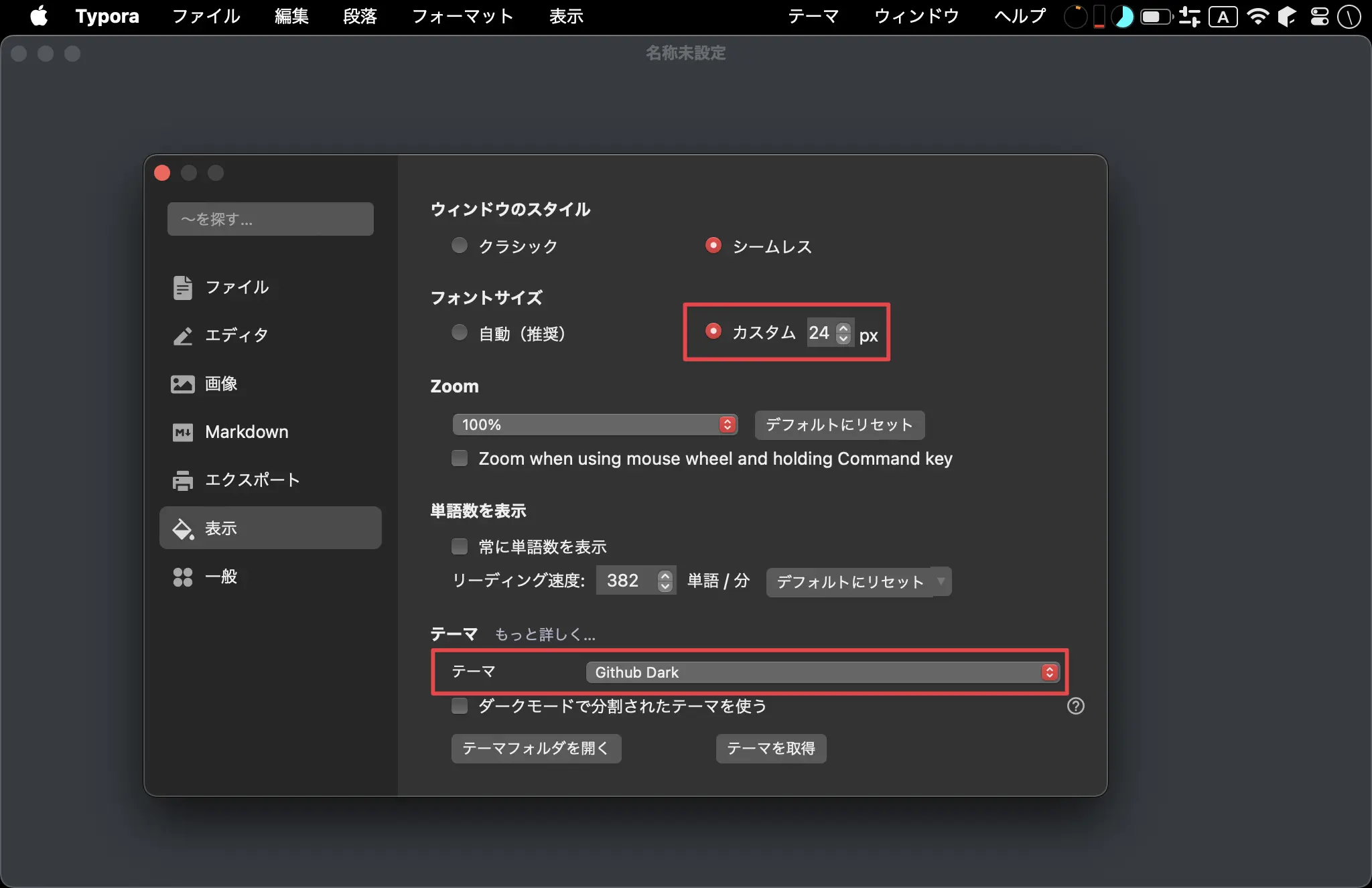
Task: Click the reading speed 382 field
Action: tap(626, 581)
